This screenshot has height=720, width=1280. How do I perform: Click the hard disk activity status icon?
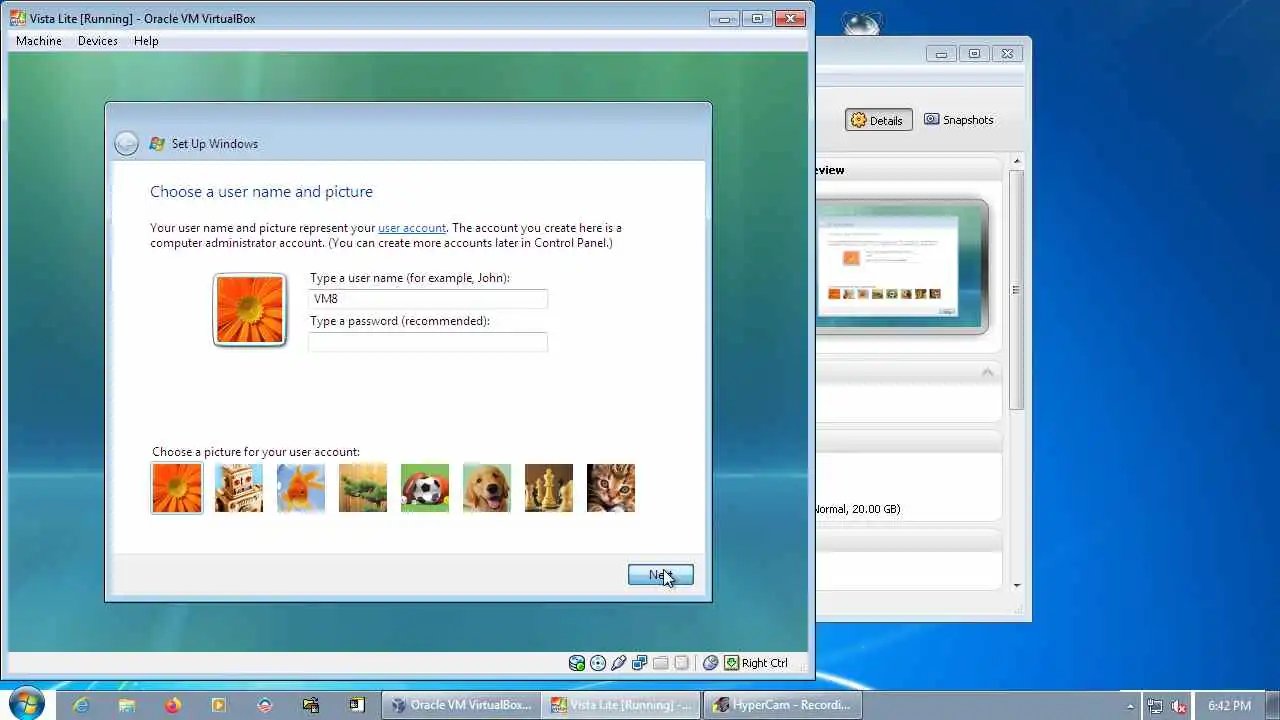pos(577,663)
